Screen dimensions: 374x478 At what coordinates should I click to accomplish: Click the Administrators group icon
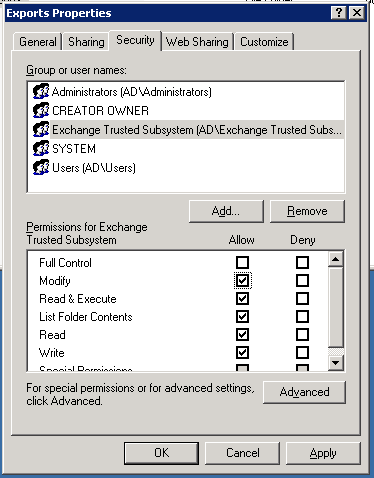click(x=41, y=92)
